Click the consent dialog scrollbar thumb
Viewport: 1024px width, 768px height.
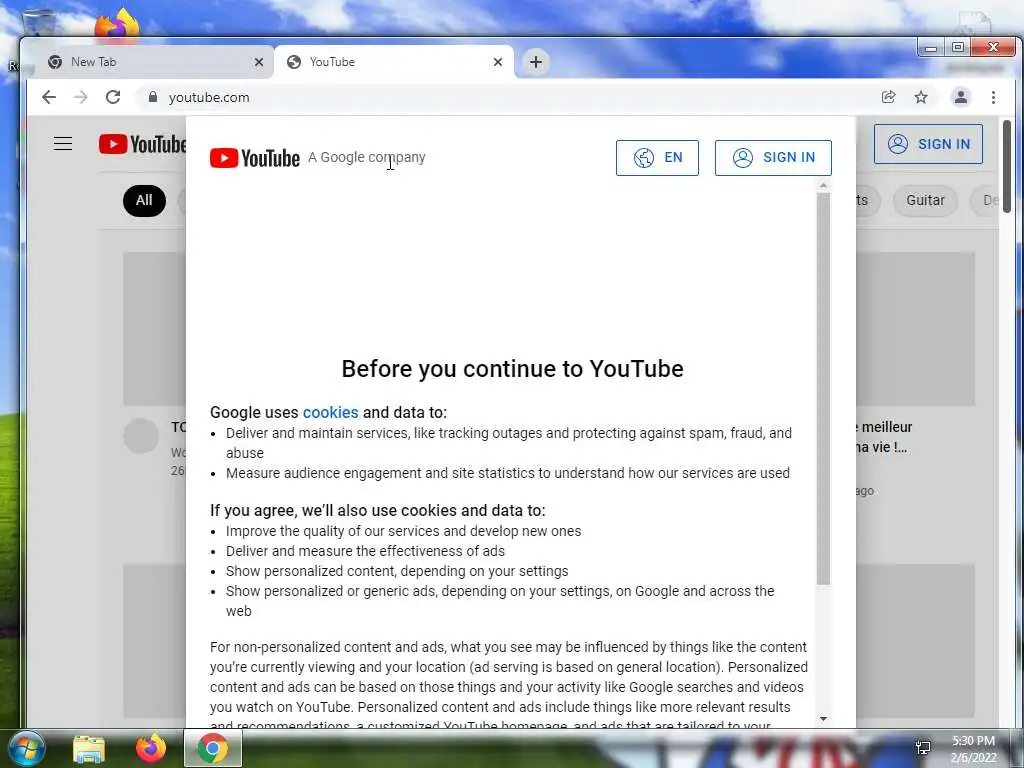824,389
